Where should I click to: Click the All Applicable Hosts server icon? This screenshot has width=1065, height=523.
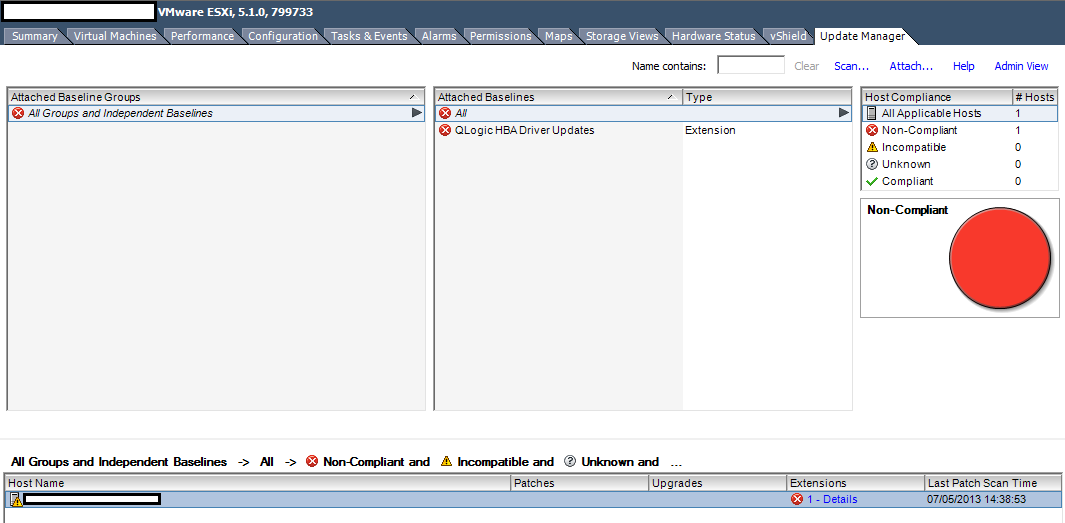click(871, 113)
